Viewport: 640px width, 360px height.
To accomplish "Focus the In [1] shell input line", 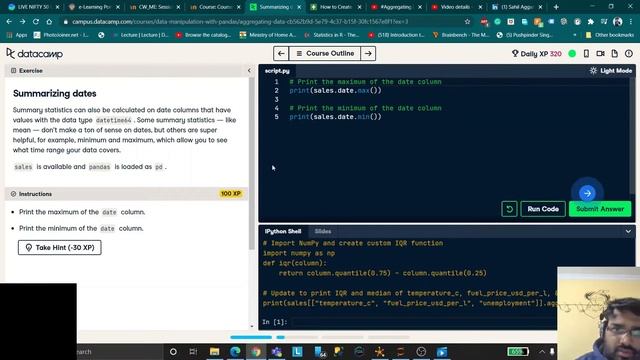I will (x=424, y=322).
